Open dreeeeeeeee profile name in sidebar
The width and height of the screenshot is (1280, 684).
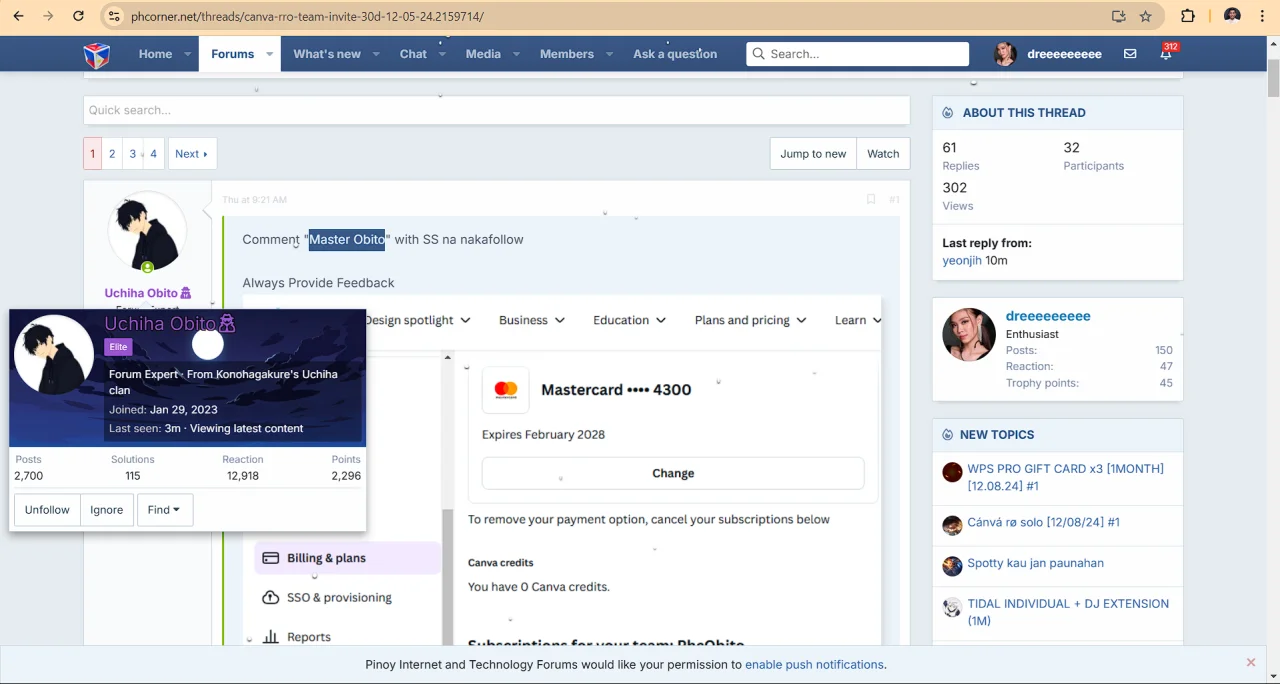1048,316
